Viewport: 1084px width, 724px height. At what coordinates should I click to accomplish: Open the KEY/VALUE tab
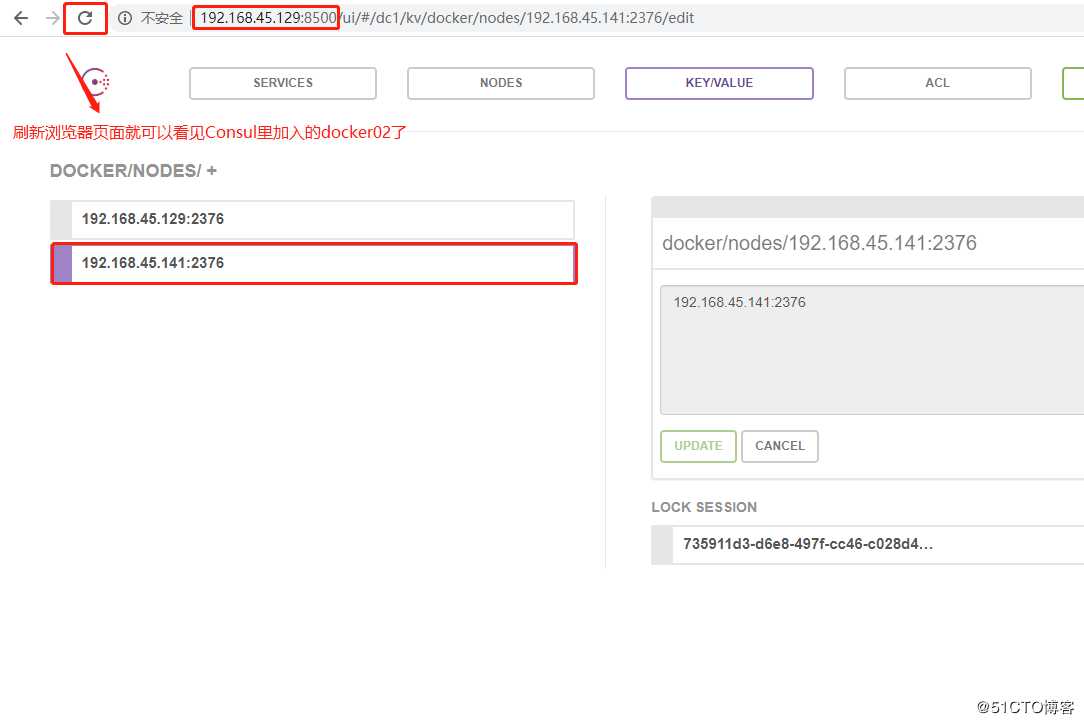(x=719, y=83)
